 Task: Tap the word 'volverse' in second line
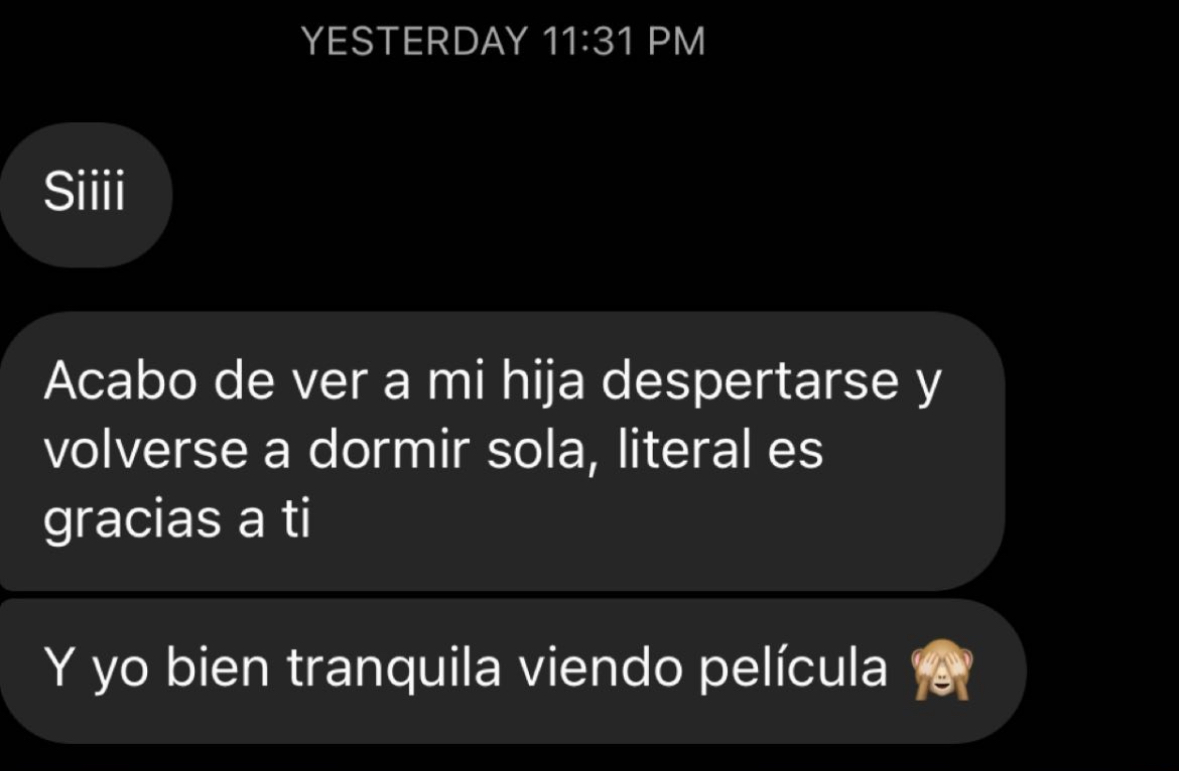[146, 450]
